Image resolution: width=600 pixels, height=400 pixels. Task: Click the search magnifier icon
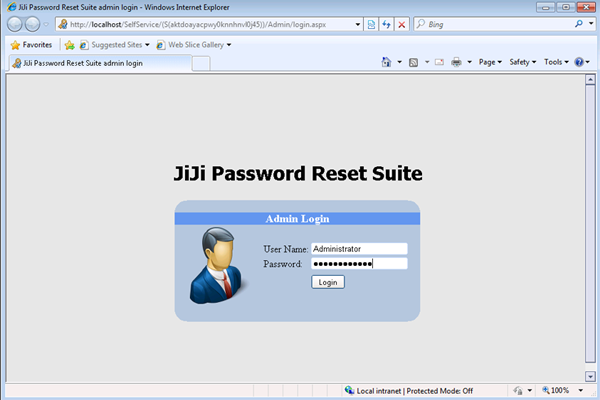(579, 24)
